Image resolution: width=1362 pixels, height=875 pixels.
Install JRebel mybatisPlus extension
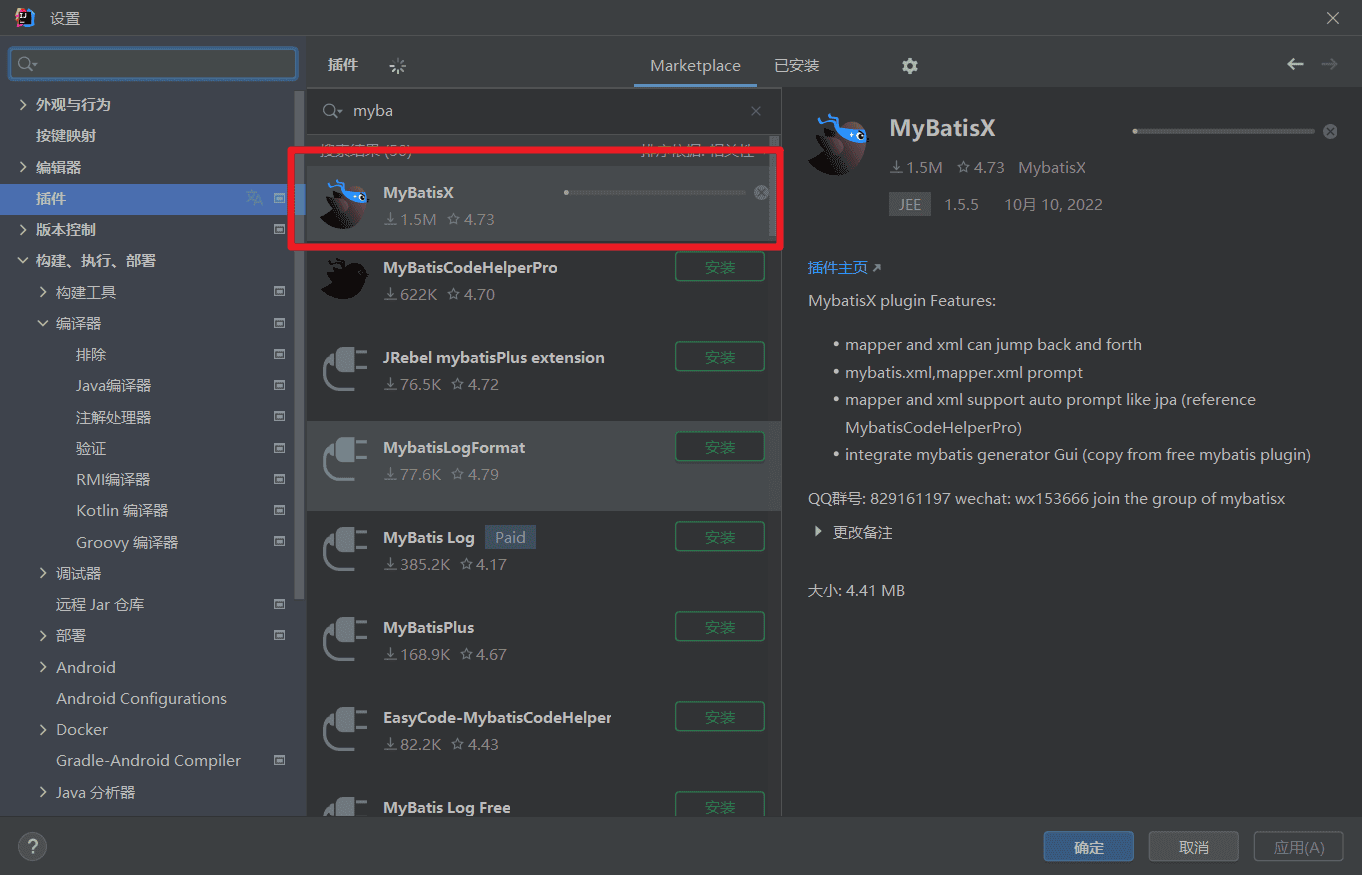(720, 357)
